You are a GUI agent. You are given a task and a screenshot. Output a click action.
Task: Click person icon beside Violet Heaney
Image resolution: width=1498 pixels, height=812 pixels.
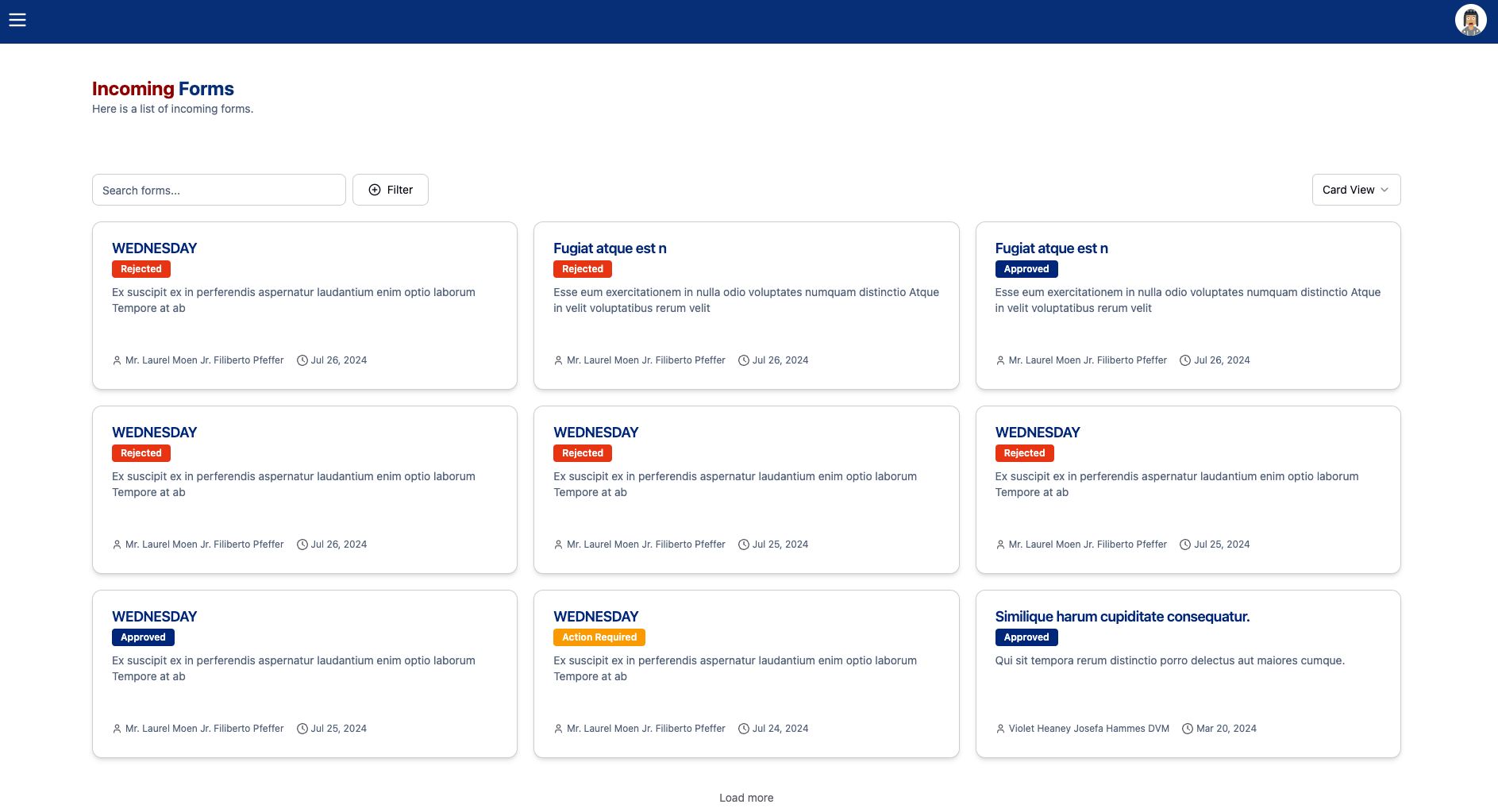1000,729
